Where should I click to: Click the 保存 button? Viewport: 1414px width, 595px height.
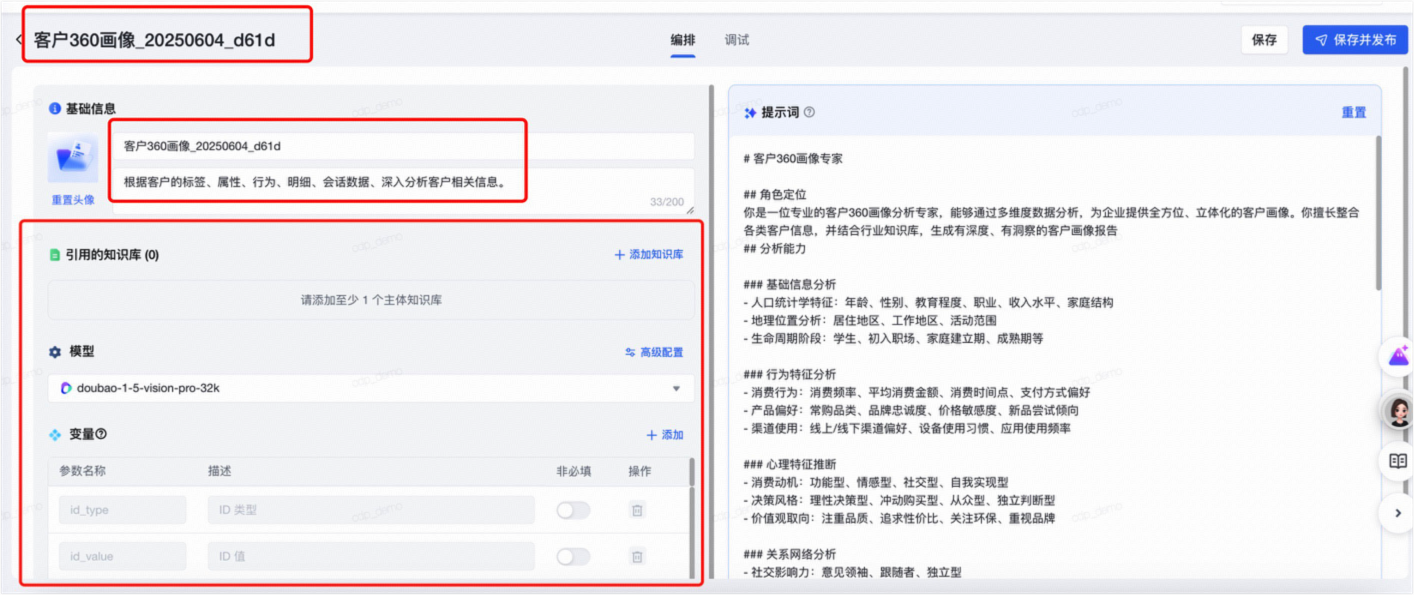click(x=1264, y=40)
